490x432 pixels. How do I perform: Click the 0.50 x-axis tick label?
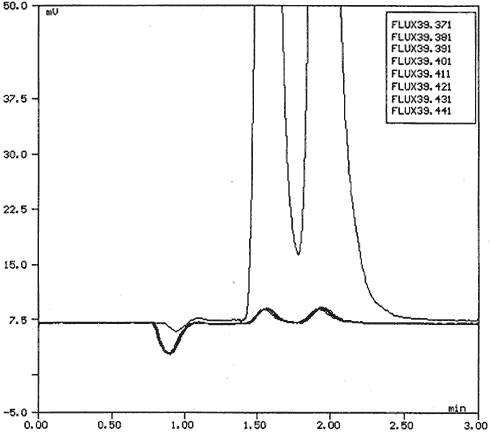tap(111, 426)
